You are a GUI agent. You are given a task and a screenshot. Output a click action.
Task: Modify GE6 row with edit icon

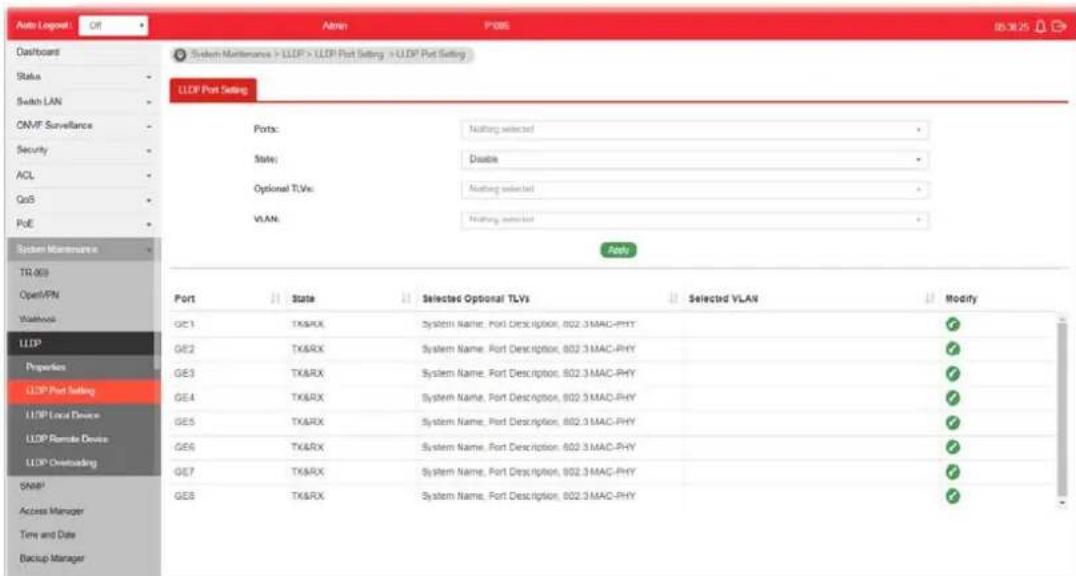pos(952,447)
